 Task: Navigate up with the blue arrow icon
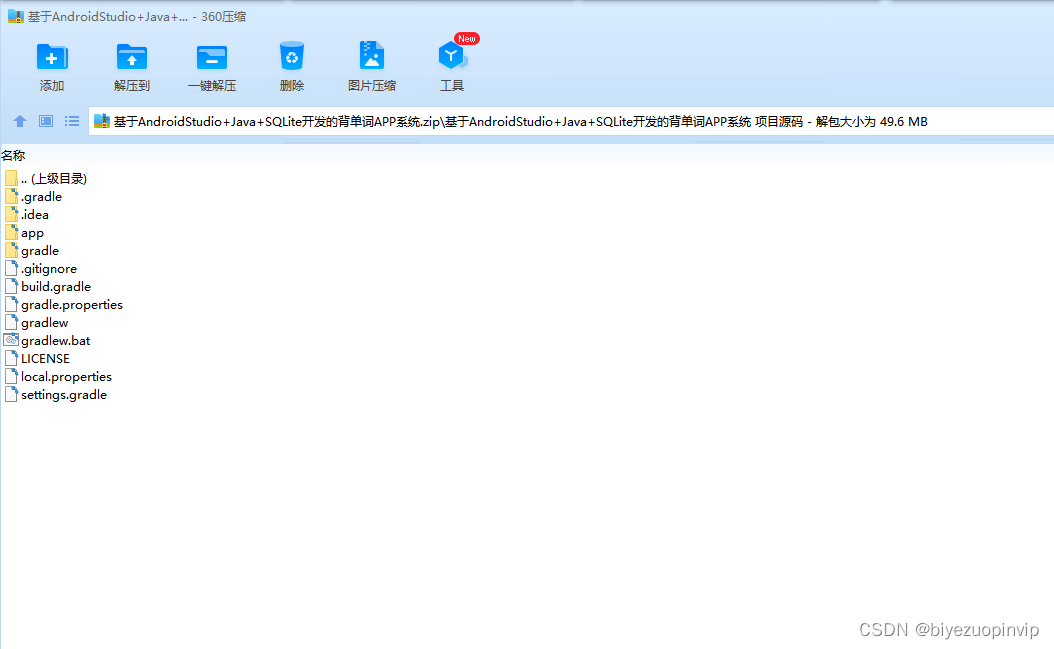point(19,121)
